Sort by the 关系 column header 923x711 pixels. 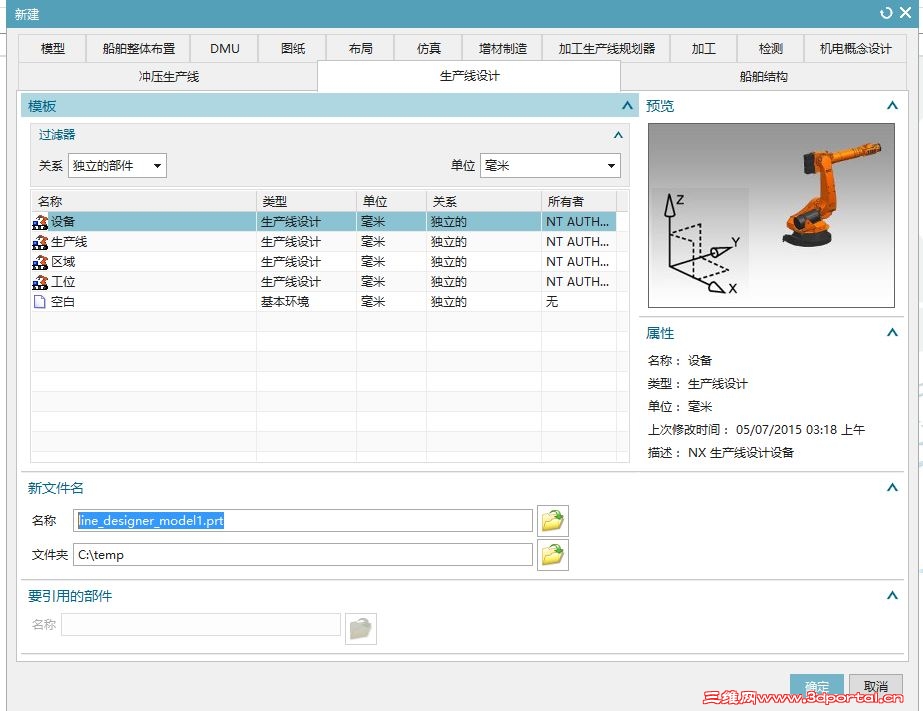[x=484, y=201]
